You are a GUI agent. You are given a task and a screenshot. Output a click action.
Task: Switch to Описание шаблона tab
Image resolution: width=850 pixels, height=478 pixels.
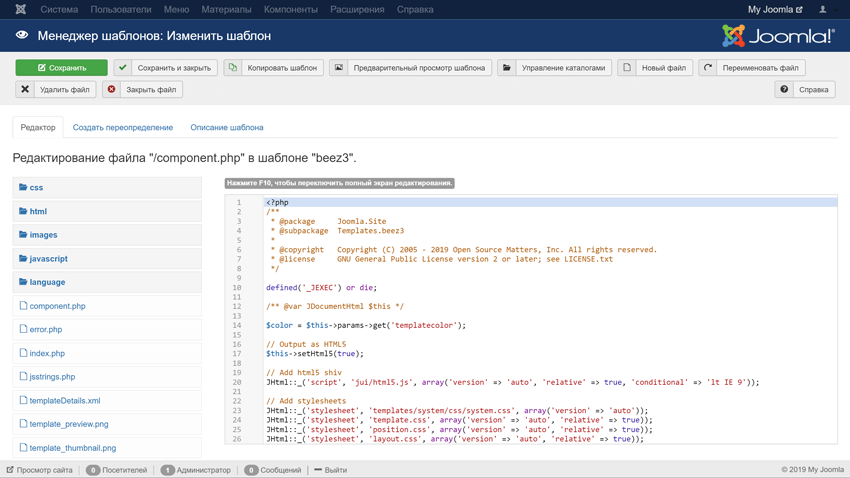click(x=227, y=127)
